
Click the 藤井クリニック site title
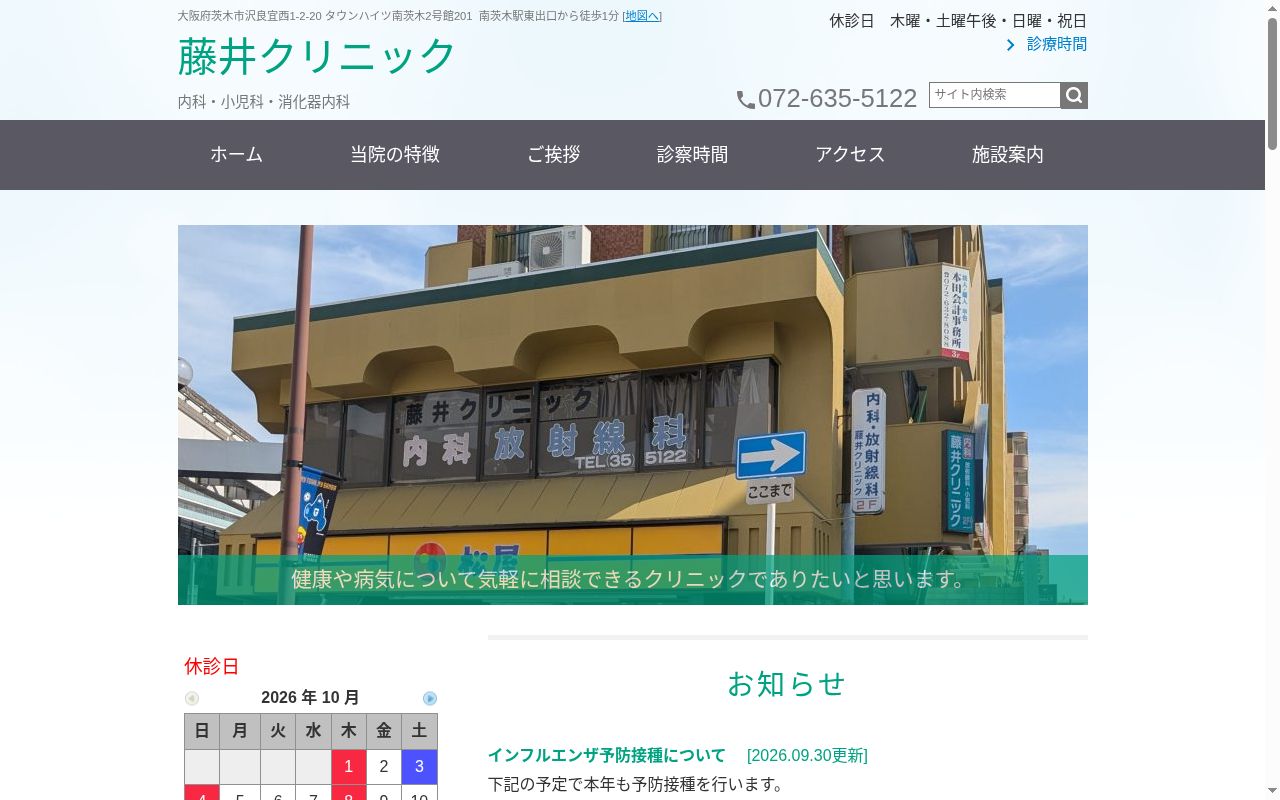[317, 56]
